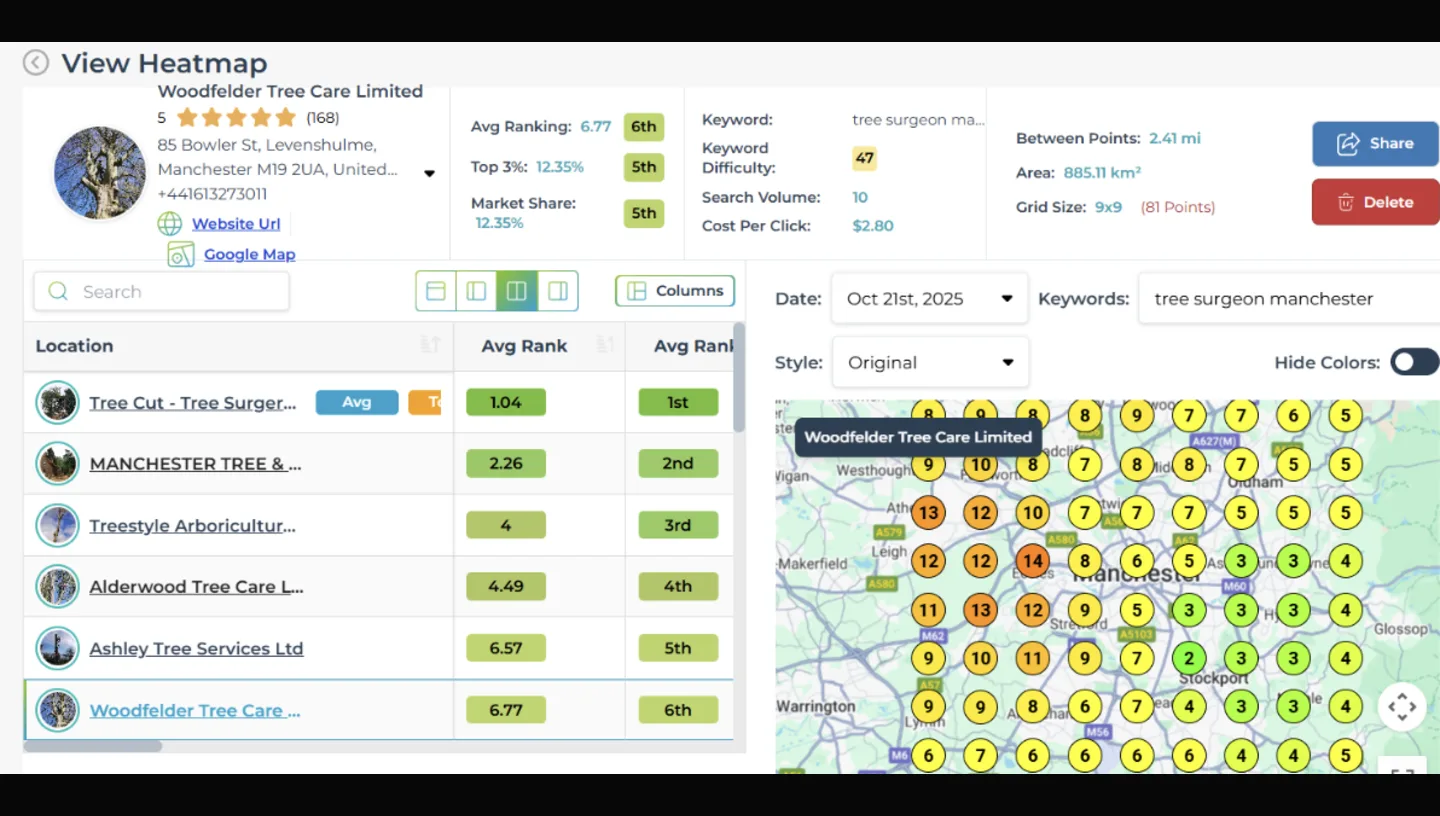1440x816 pixels.
Task: Click the 5th badge beside Top 3%
Action: [644, 167]
